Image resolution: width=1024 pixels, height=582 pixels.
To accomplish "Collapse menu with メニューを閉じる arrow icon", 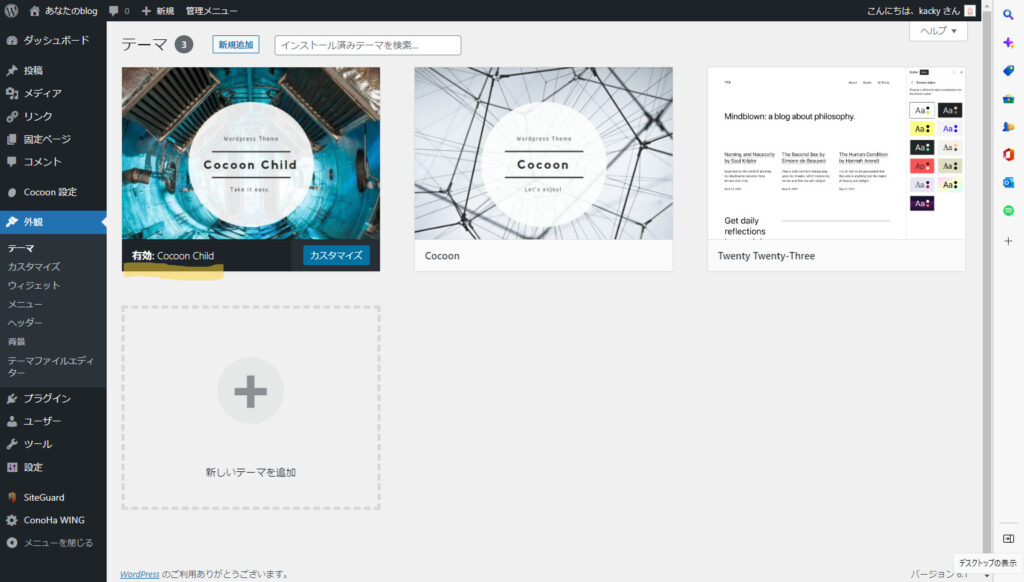I will (12, 543).
